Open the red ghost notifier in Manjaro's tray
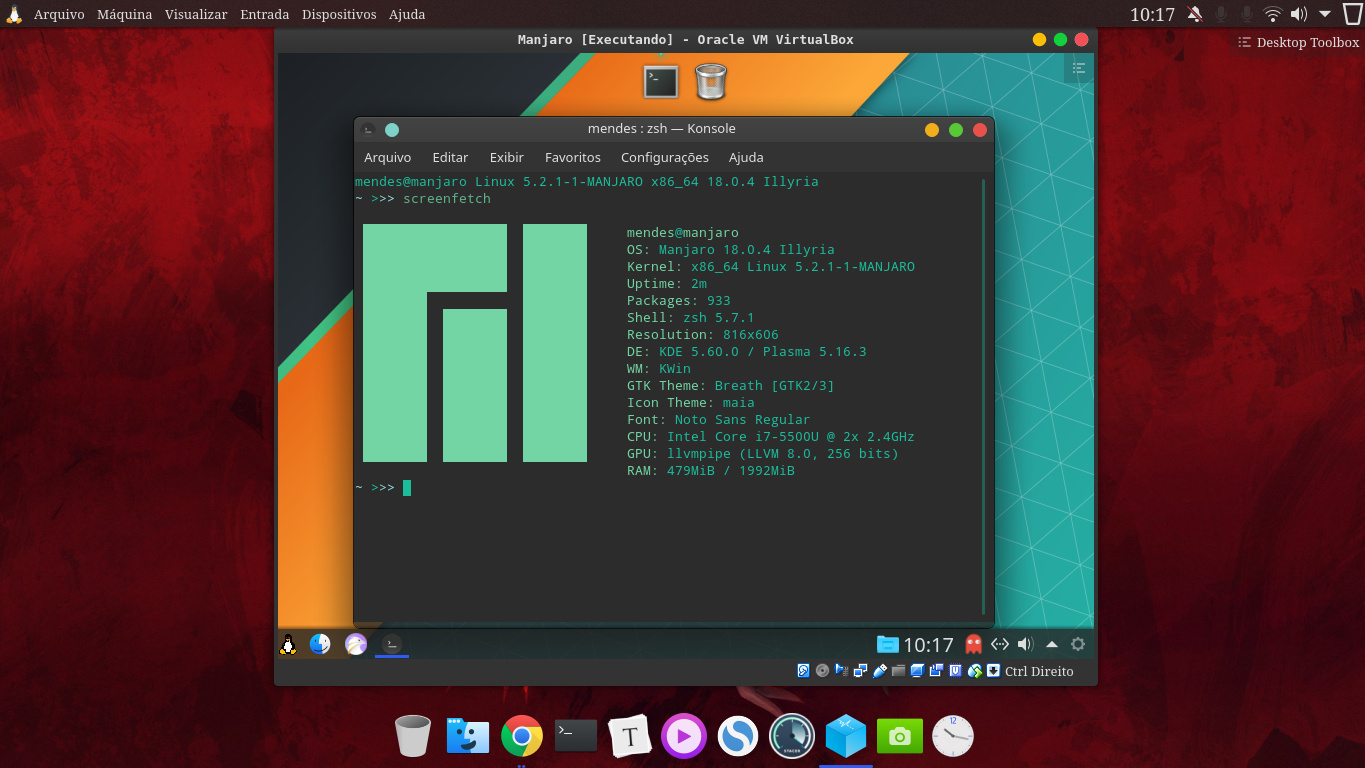Viewport: 1365px width, 768px height. (x=973, y=645)
